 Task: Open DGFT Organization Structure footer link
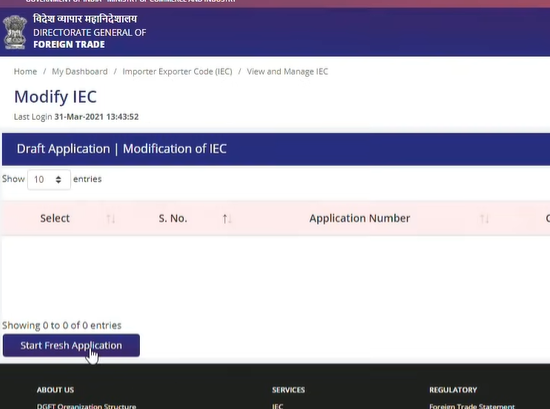click(86, 406)
